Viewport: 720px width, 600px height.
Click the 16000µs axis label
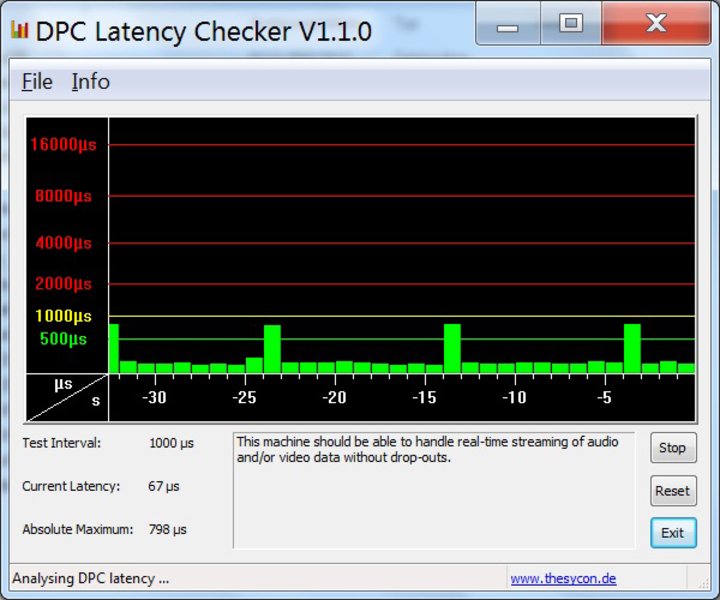point(63,145)
